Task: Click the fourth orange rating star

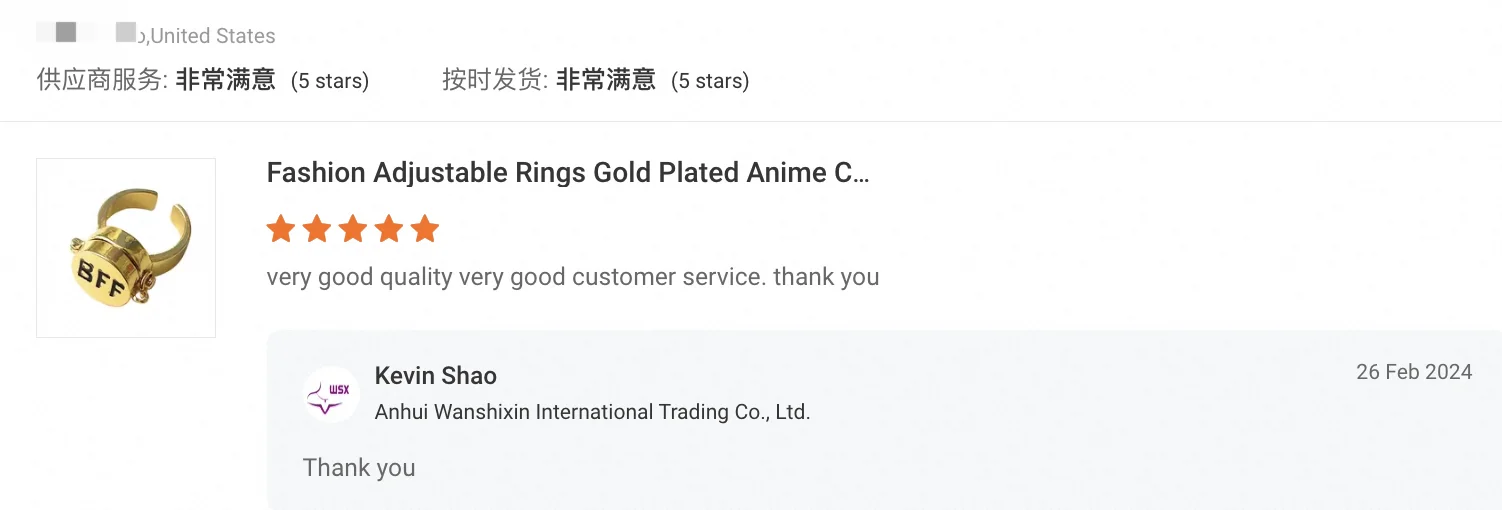Action: pyautogui.click(x=389, y=229)
